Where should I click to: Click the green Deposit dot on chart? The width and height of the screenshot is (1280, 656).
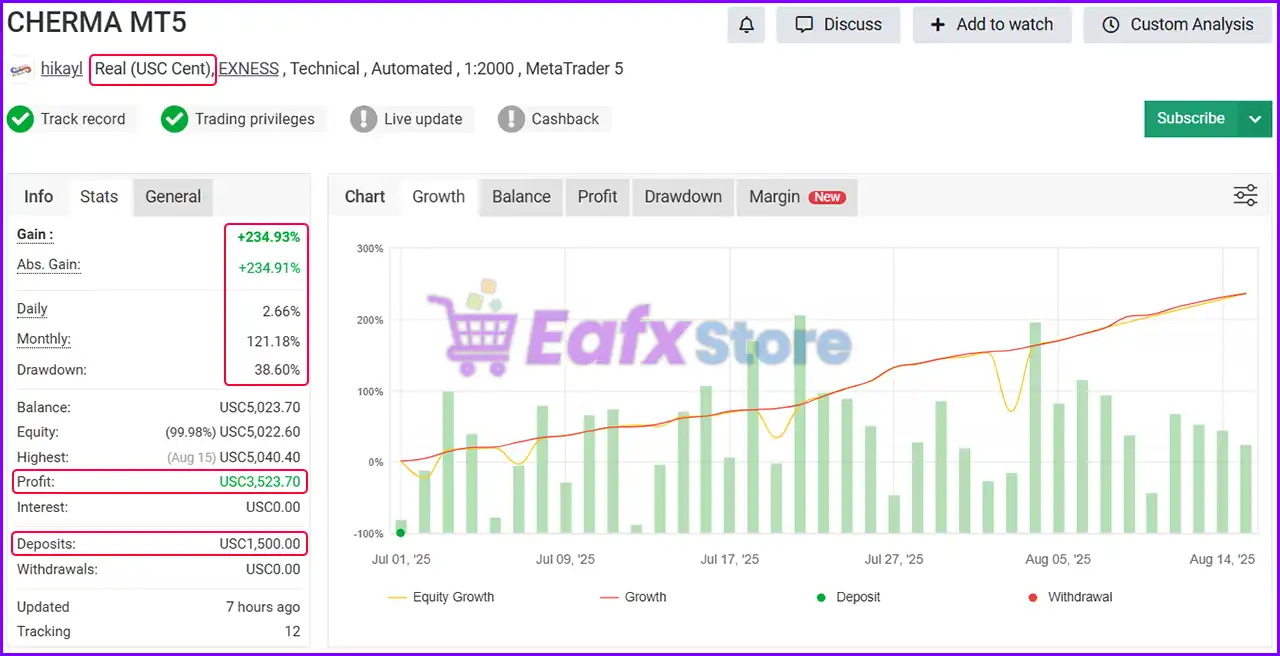401,533
